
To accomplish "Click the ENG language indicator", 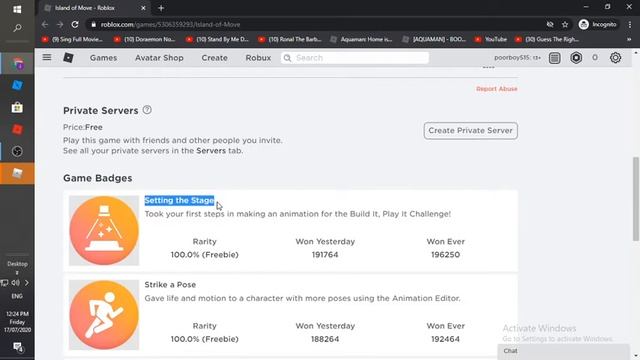I will pos(17,296).
